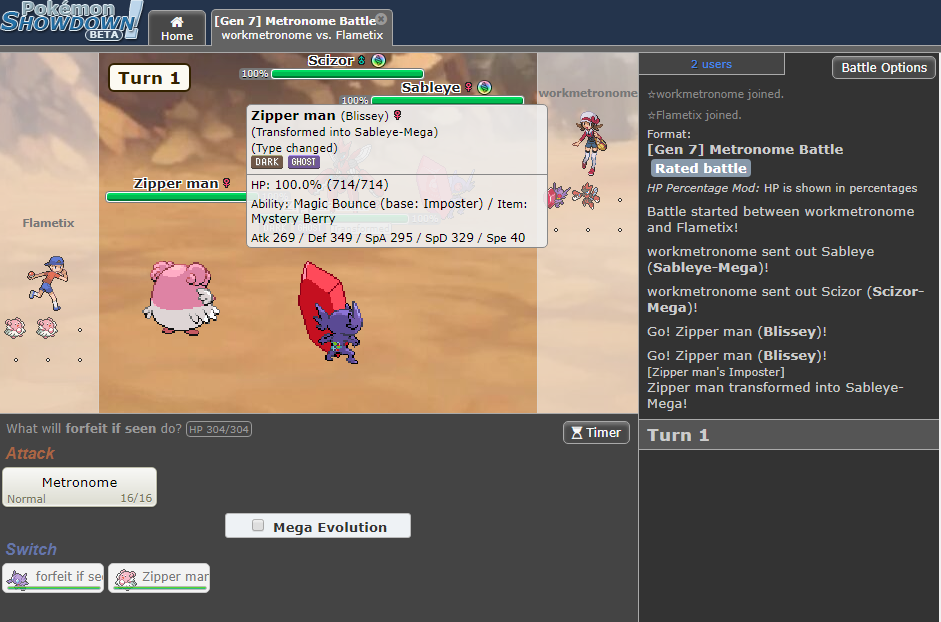Image resolution: width=941 pixels, height=622 pixels.
Task: Start the battle Timer
Action: [596, 432]
